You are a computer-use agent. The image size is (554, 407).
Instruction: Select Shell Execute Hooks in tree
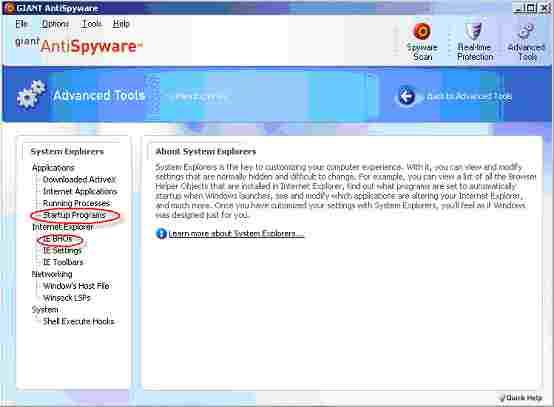[78, 322]
